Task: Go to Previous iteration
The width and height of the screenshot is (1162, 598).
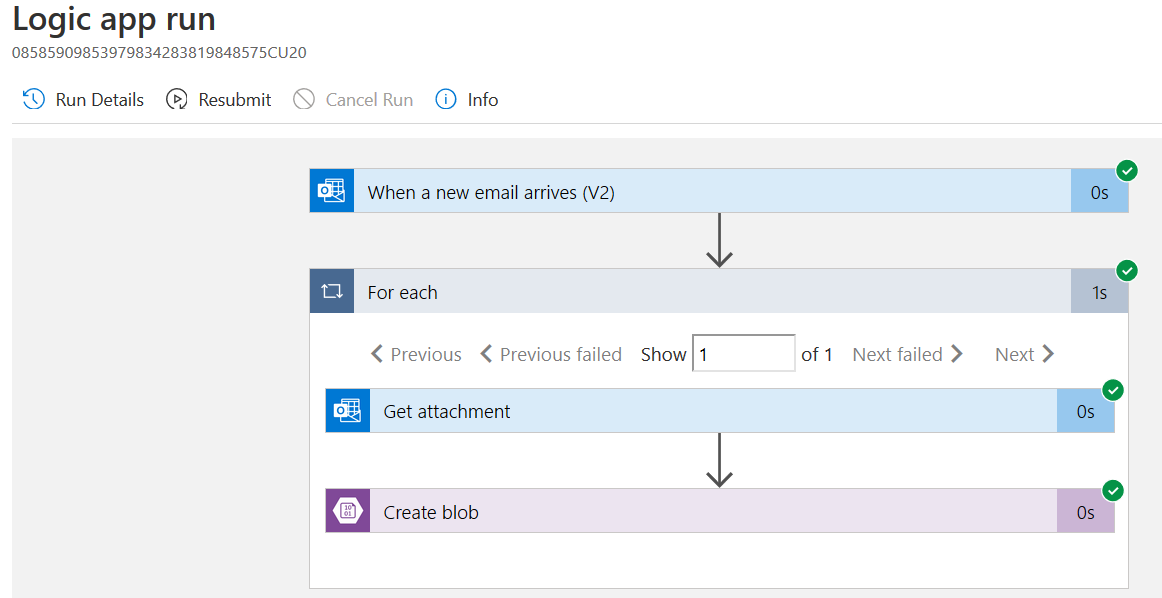Action: 416,354
